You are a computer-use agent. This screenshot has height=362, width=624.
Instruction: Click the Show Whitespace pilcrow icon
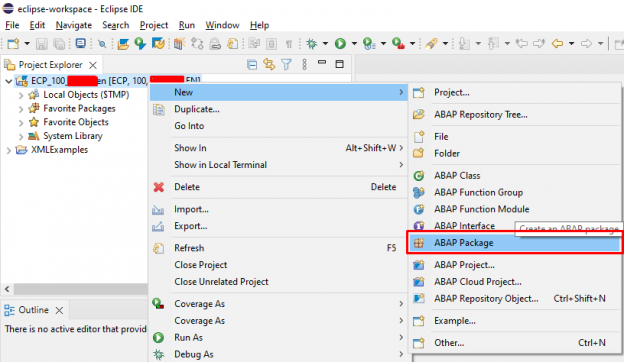coord(289,44)
